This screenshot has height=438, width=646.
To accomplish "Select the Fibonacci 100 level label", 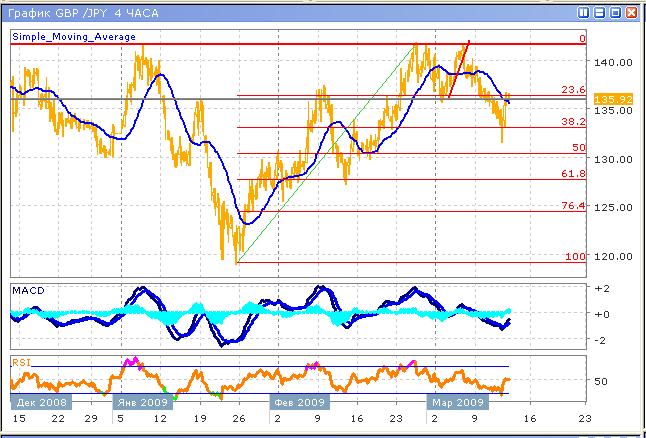I will (575, 256).
